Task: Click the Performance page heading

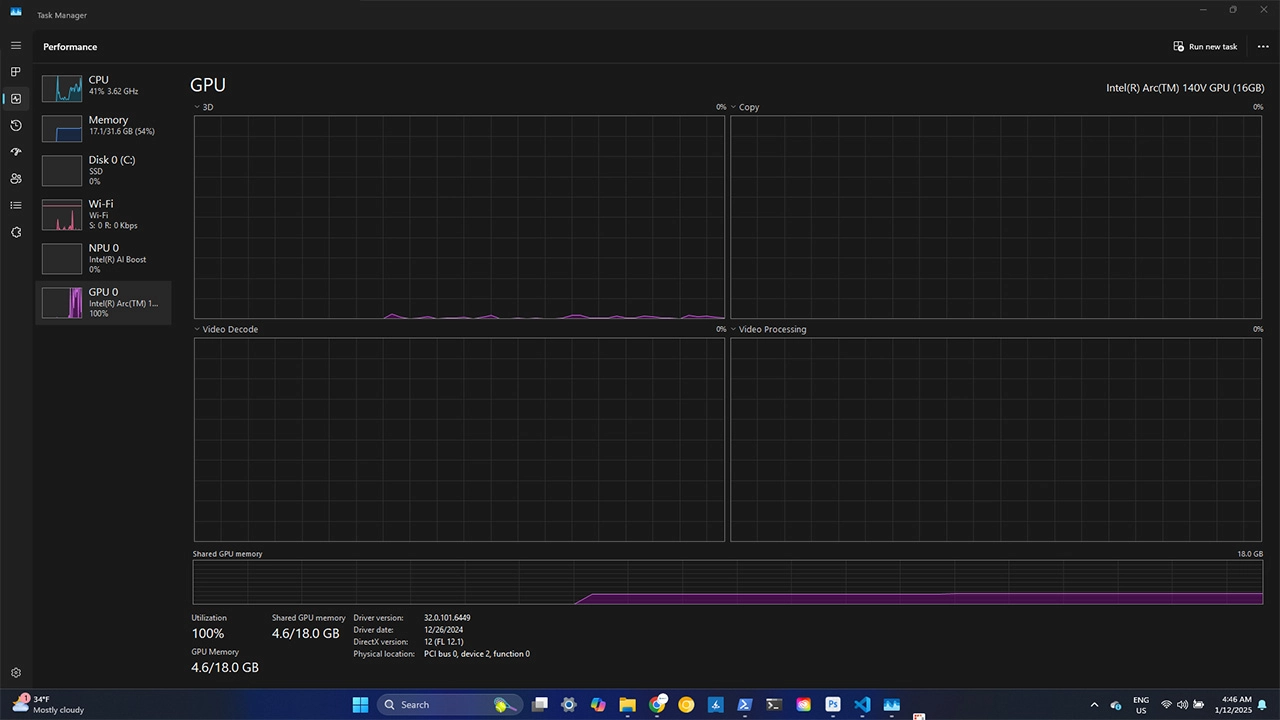Action: click(70, 47)
